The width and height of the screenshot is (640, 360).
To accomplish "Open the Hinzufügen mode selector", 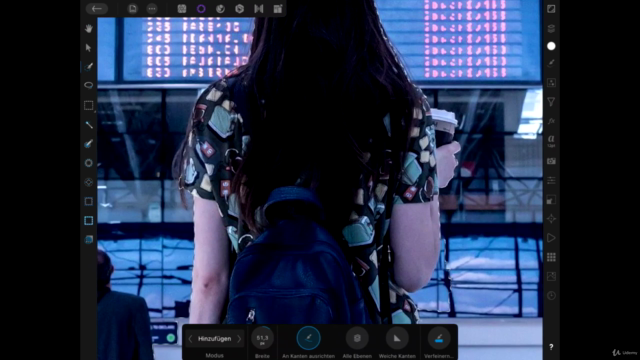I will [x=214, y=339].
